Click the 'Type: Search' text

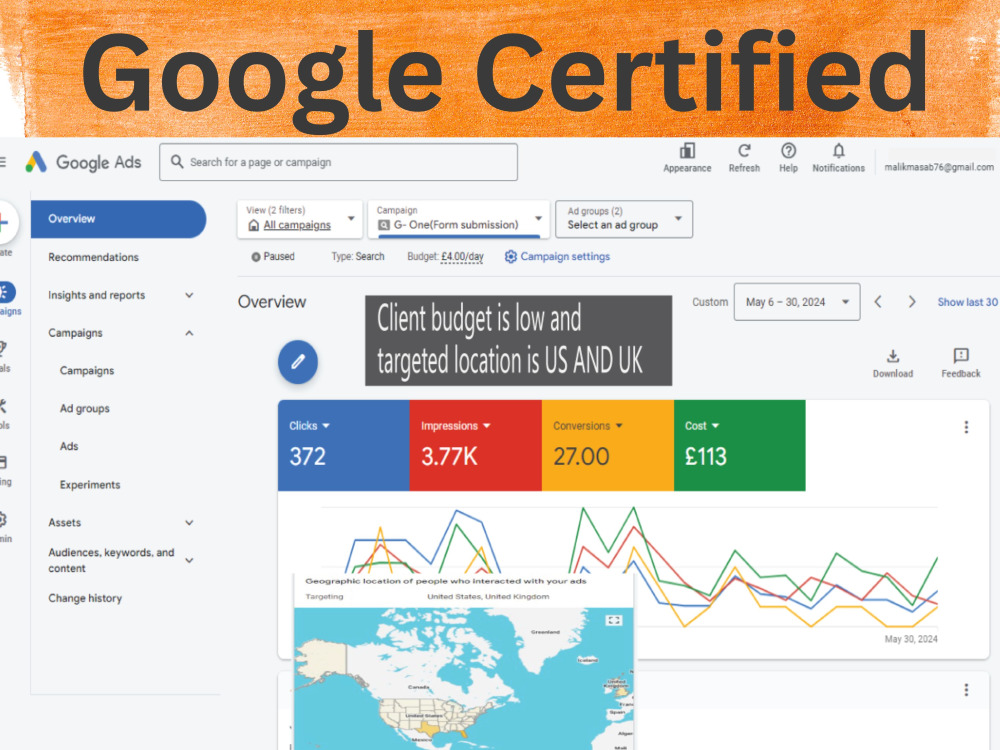tap(358, 256)
